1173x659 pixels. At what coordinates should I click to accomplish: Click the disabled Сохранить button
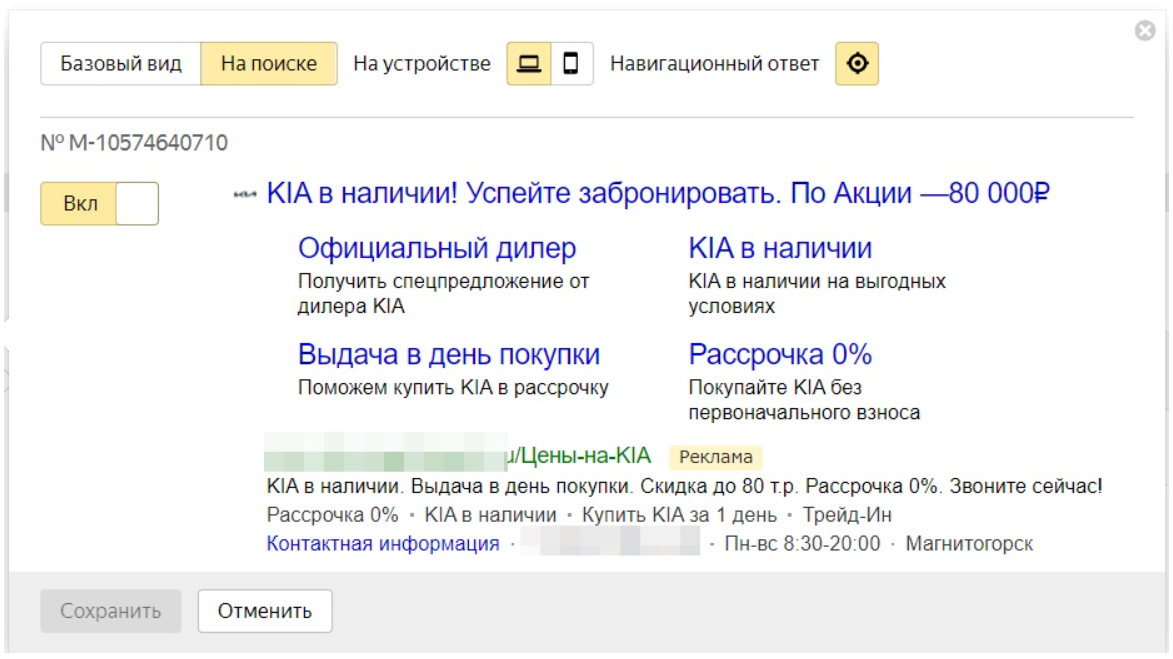(x=111, y=611)
